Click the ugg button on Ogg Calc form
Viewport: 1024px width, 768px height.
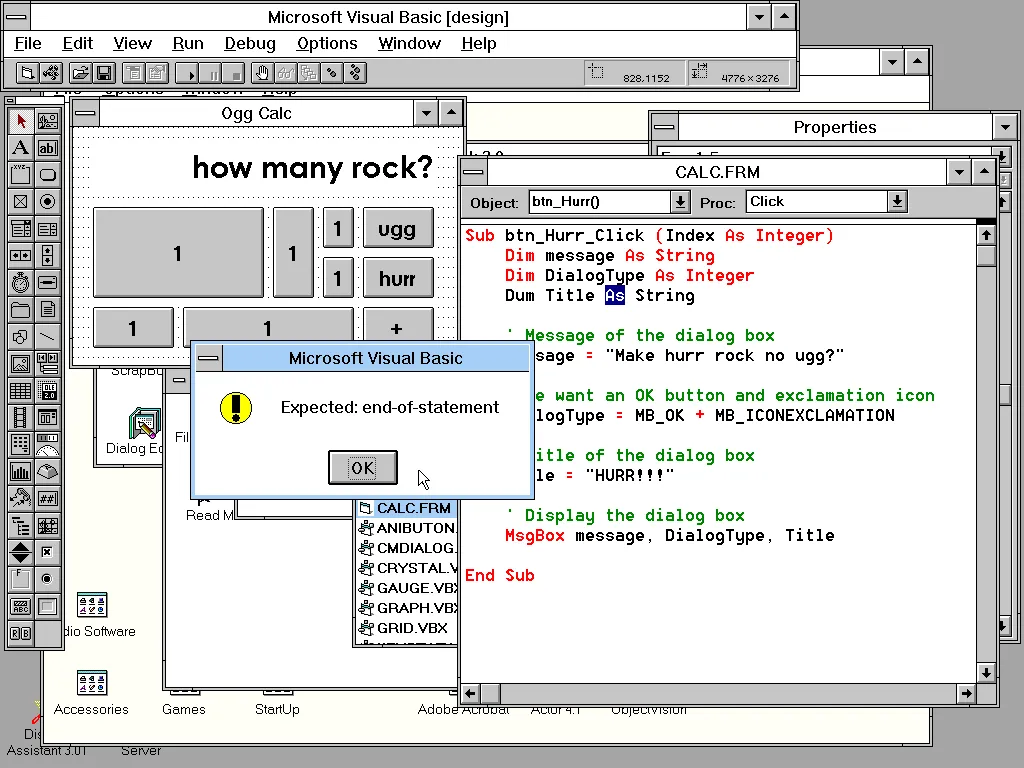click(x=398, y=228)
